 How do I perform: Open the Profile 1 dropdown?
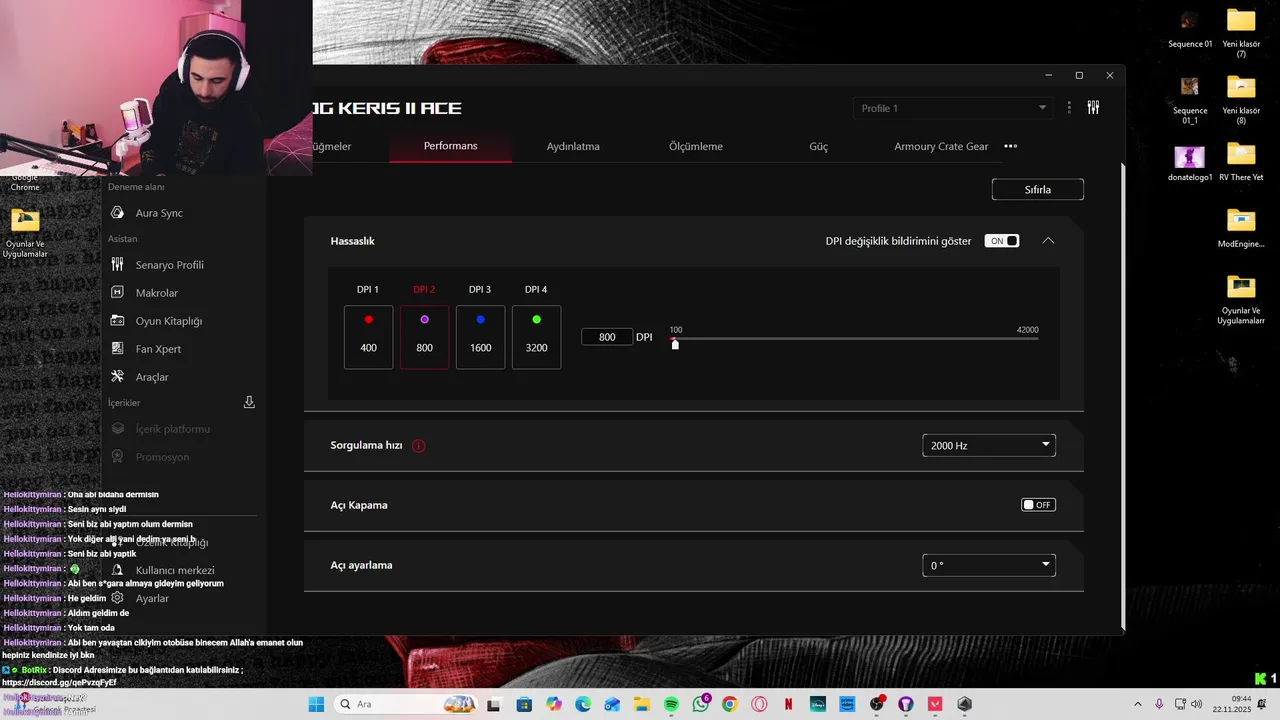point(951,108)
